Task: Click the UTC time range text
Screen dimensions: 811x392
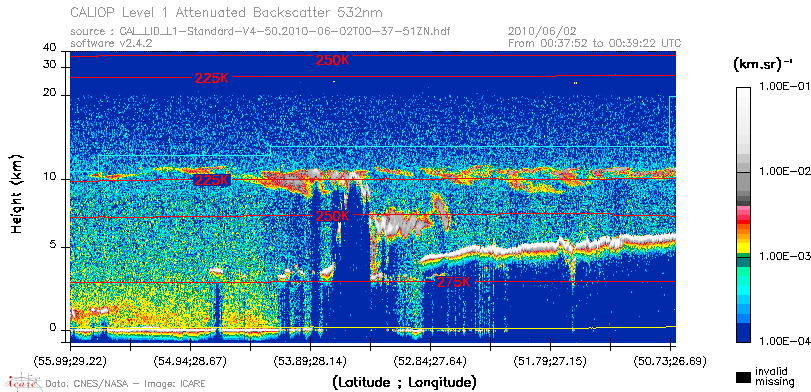Action: coord(595,43)
